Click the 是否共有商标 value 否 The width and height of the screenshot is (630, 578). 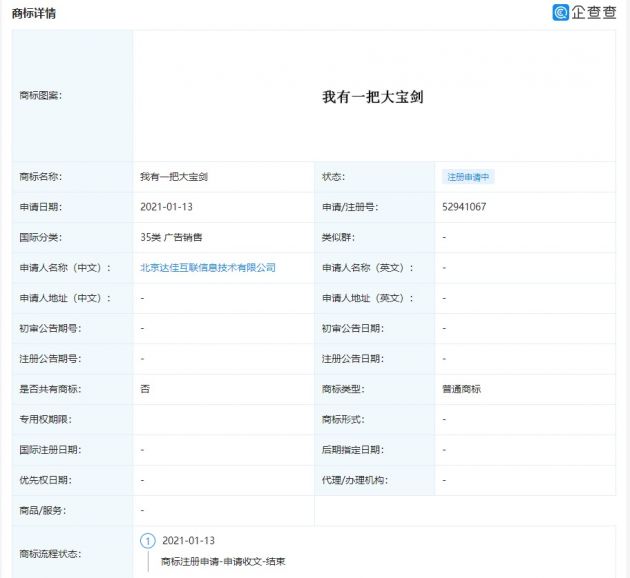pyautogui.click(x=146, y=389)
